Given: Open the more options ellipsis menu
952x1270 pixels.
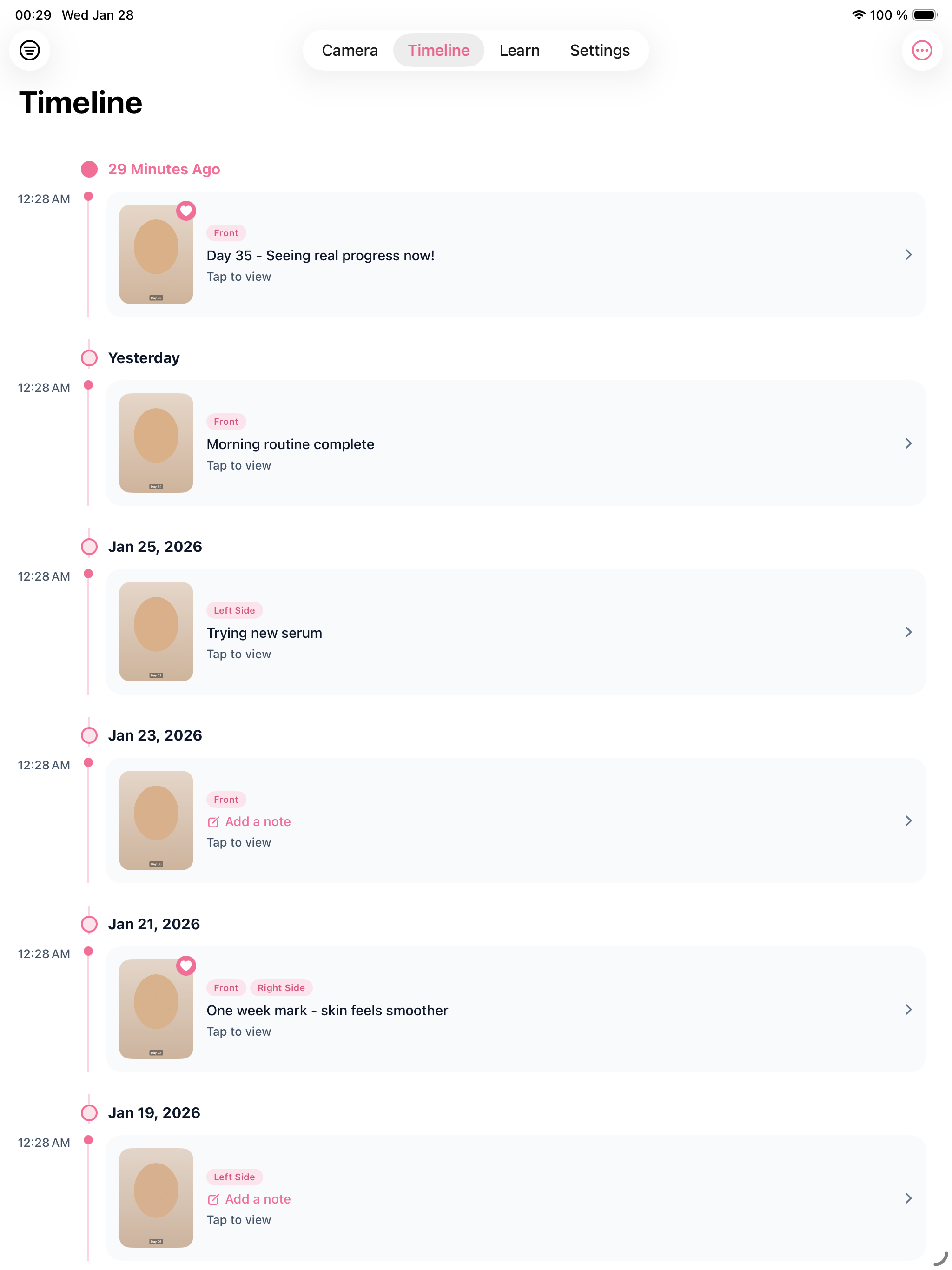Looking at the screenshot, I should (x=922, y=51).
